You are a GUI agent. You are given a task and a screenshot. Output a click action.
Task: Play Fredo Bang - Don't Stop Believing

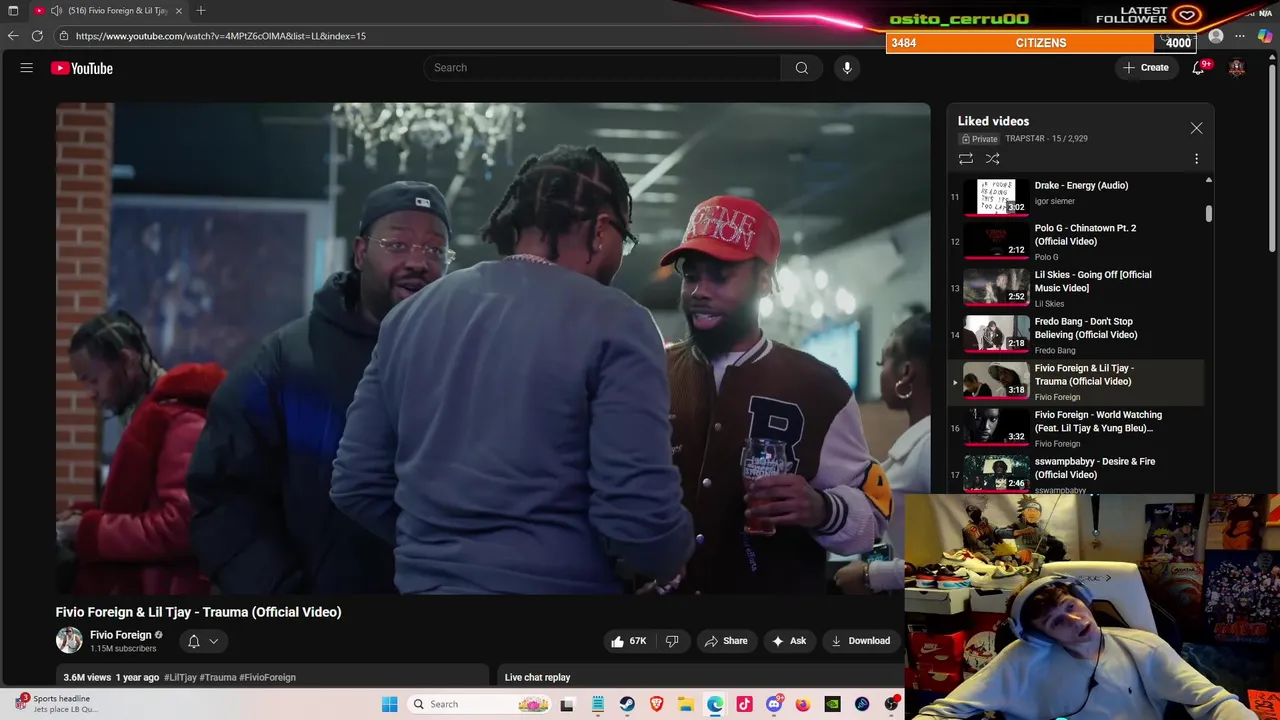[x=1076, y=335]
